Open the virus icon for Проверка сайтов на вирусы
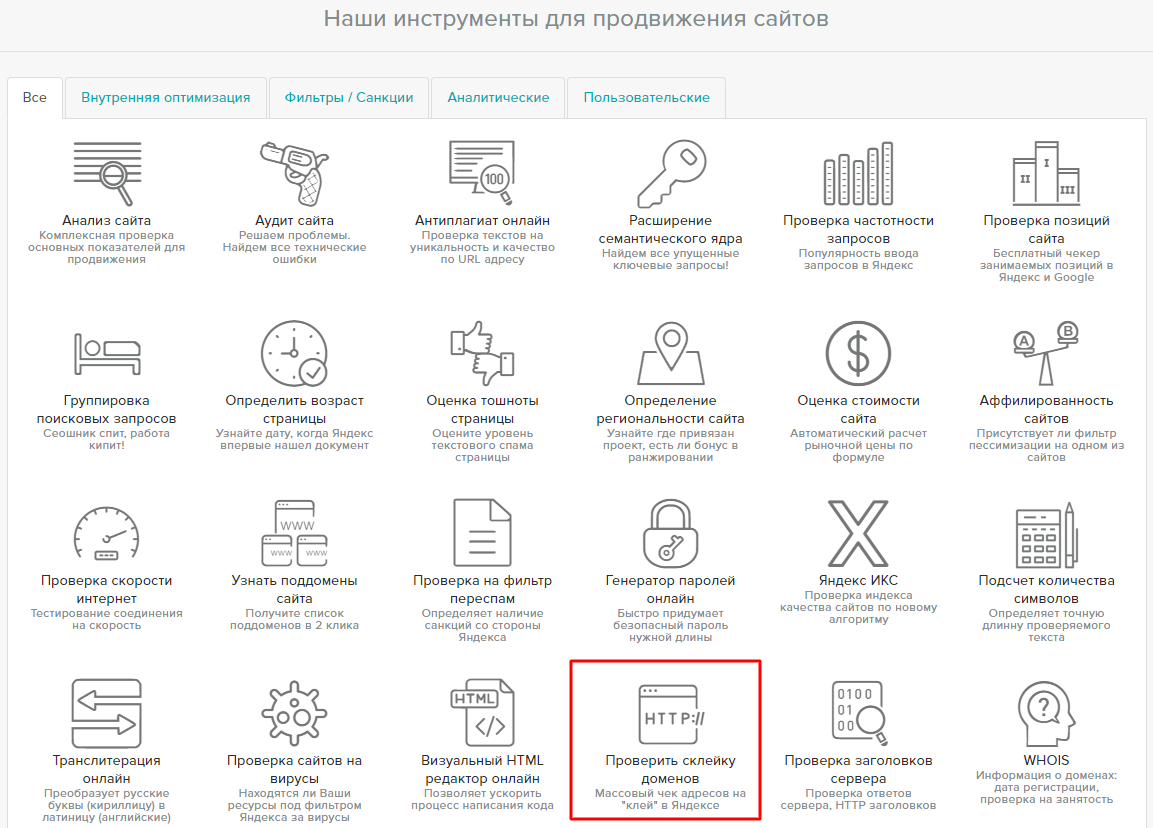This screenshot has width=1153, height=828. [x=293, y=713]
